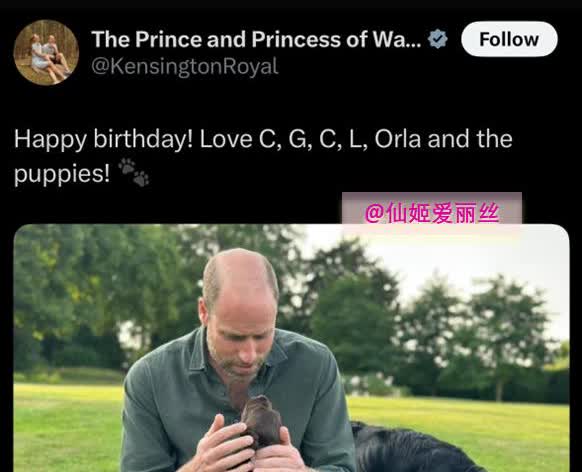Open the @KensingtonRoyal handle link
This screenshot has height=472, width=582.
click(x=184, y=67)
